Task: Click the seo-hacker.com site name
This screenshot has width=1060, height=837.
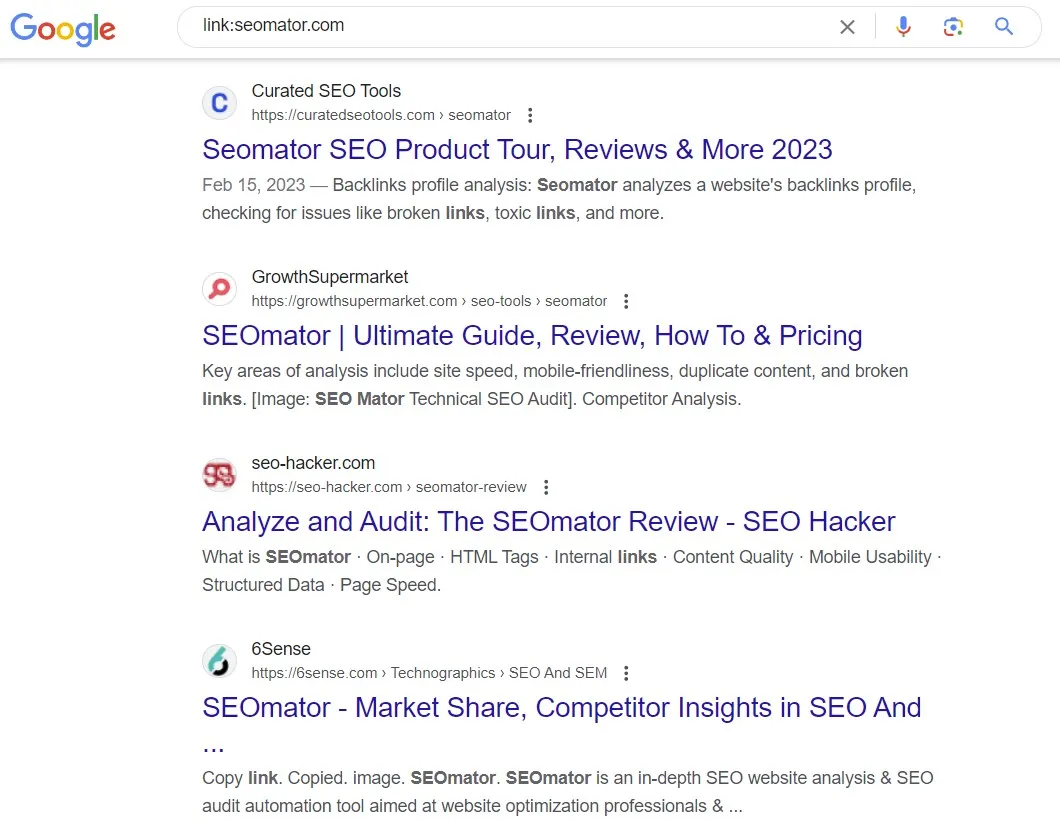Action: [313, 462]
